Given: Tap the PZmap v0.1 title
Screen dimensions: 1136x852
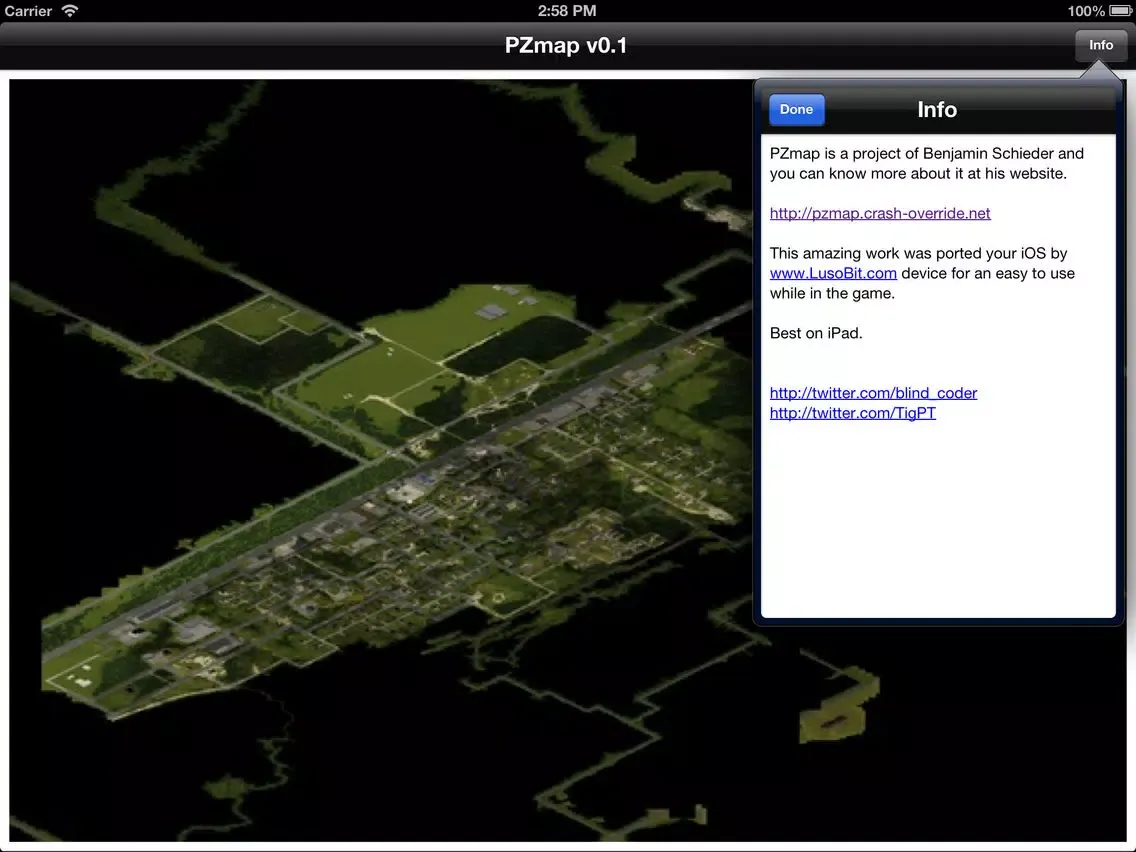Looking at the screenshot, I should click(566, 46).
